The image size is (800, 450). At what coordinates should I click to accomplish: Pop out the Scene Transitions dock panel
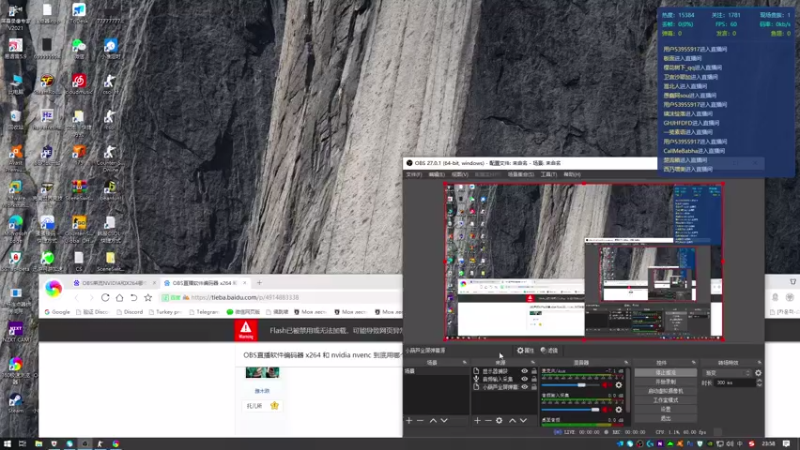coord(760,363)
